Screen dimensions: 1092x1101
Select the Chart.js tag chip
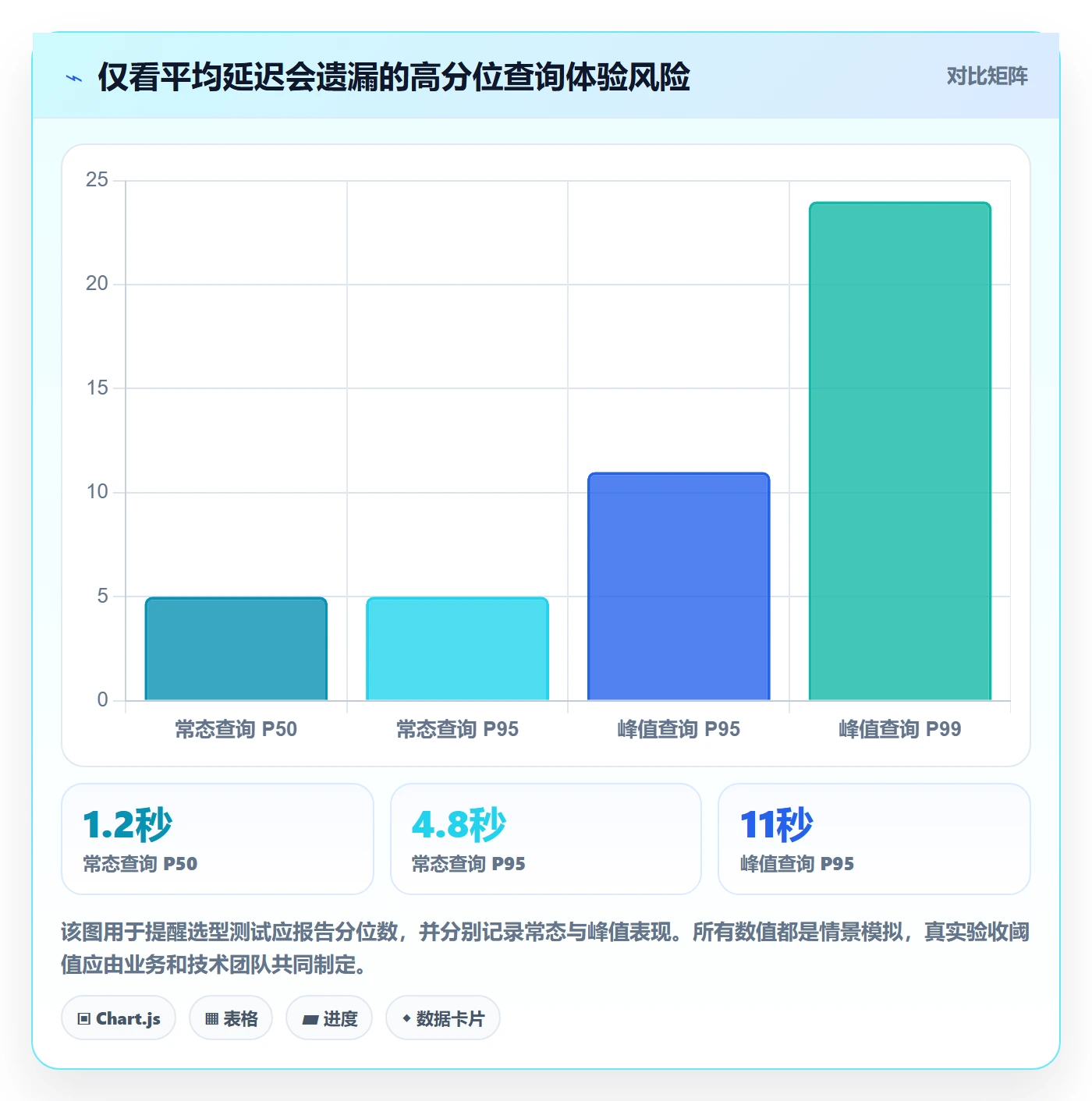(119, 1018)
